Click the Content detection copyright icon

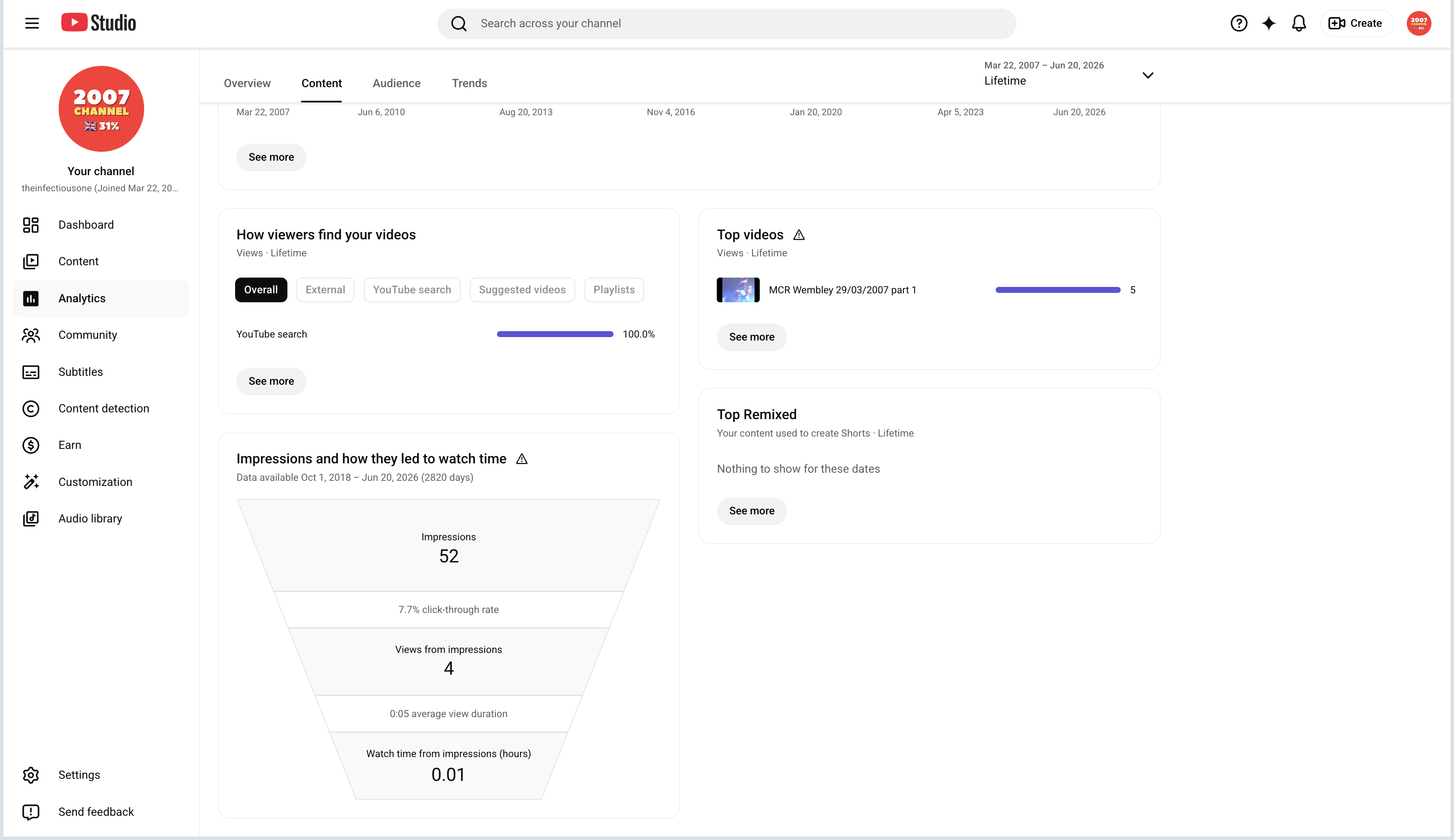point(31,409)
